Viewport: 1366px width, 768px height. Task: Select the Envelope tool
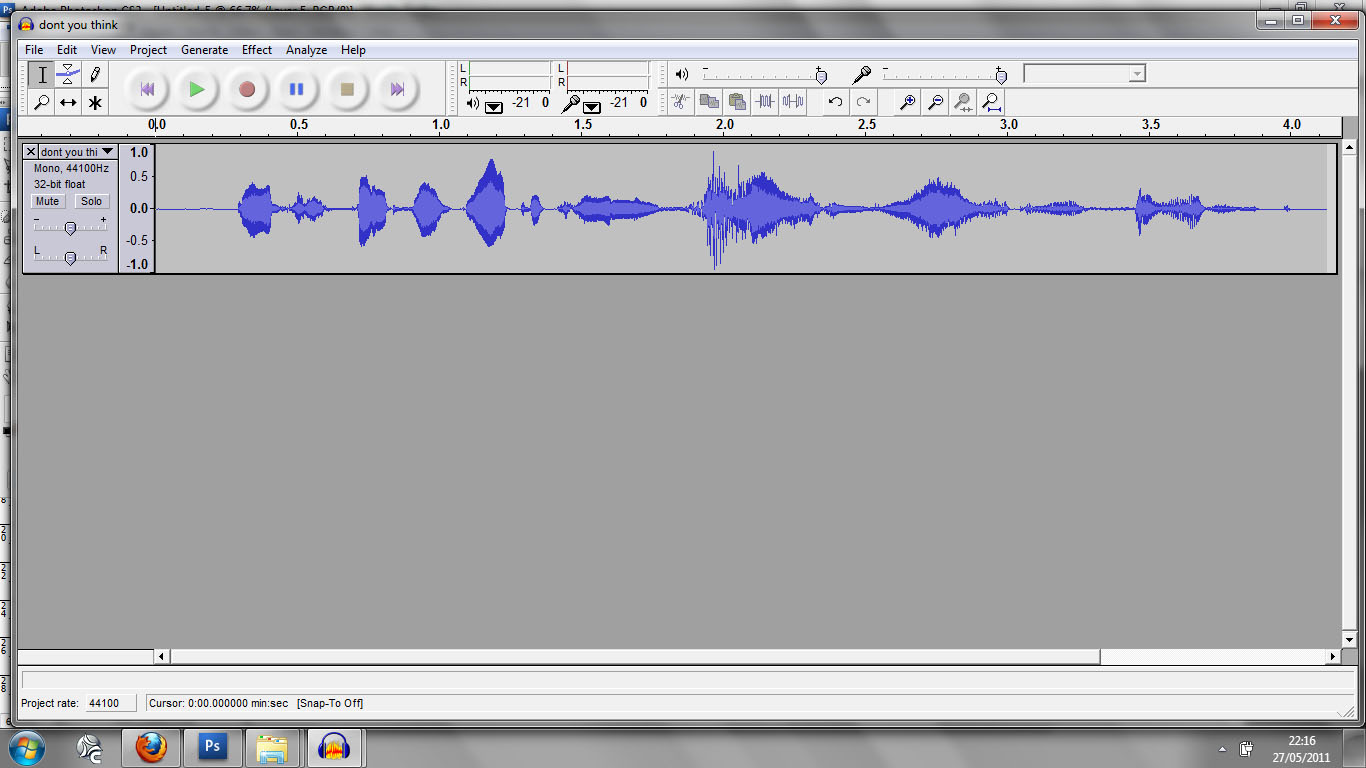click(67, 74)
